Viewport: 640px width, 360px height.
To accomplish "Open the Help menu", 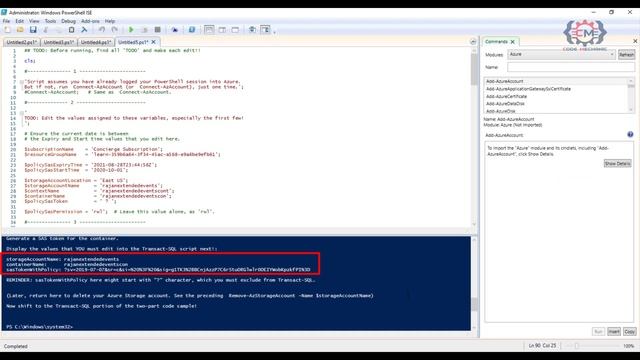I will click(110, 21).
